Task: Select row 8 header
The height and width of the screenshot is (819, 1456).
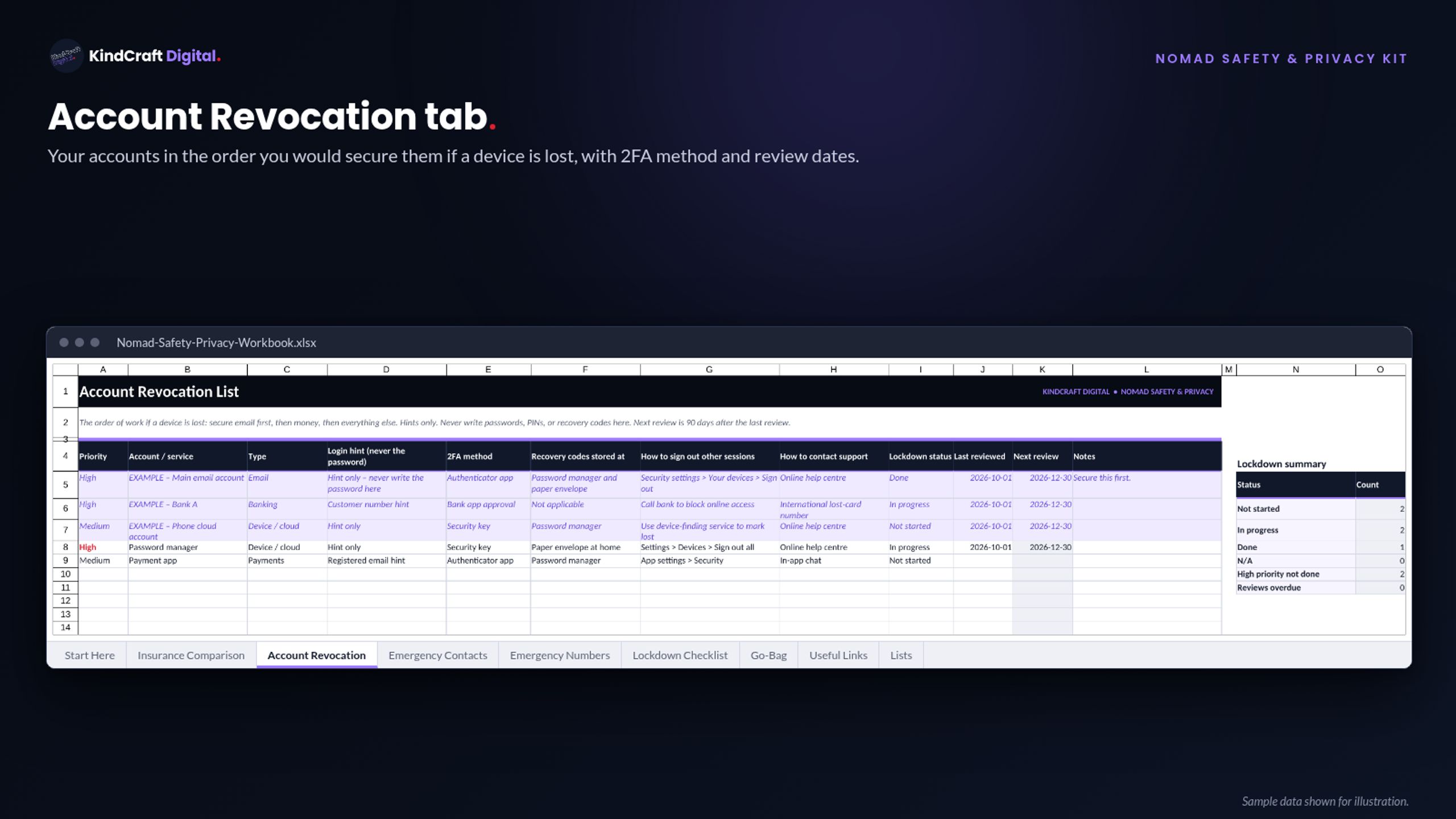Action: [x=65, y=547]
